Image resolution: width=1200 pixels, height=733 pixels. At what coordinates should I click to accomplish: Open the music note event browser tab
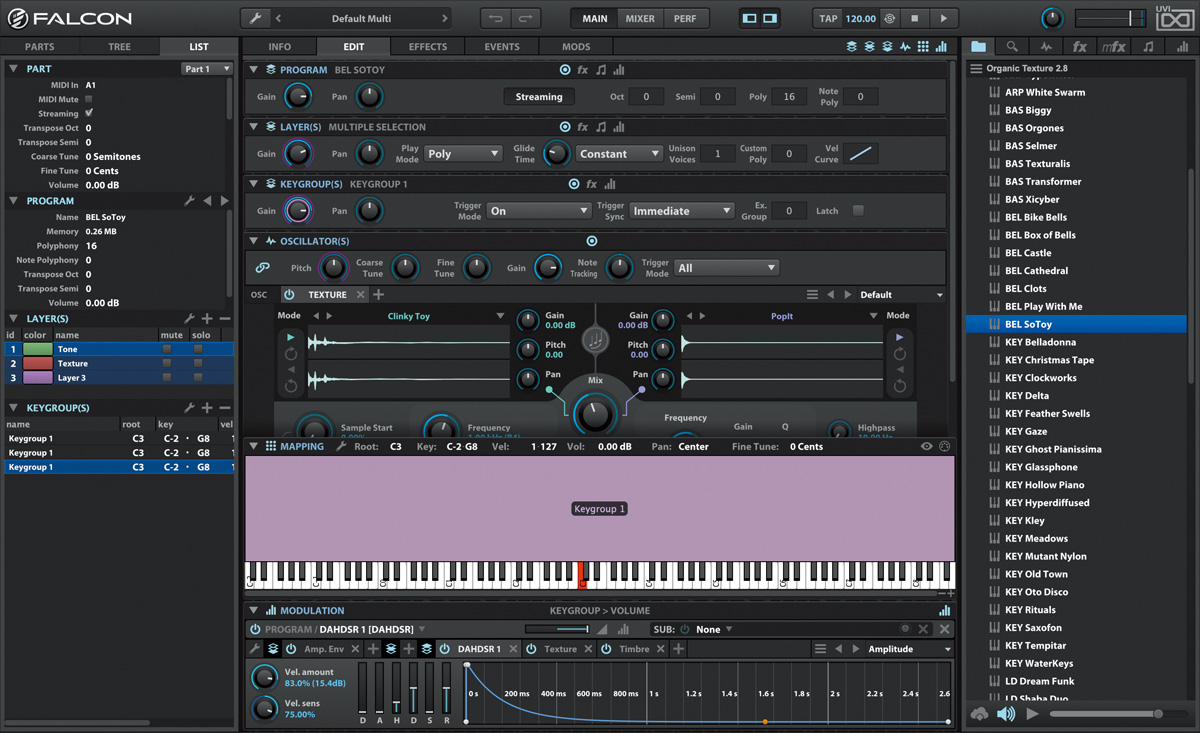1148,46
